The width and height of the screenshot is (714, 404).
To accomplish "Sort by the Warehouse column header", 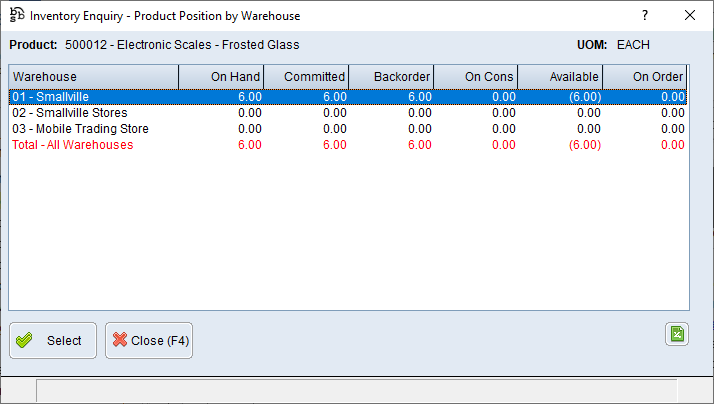I will tap(93, 77).
